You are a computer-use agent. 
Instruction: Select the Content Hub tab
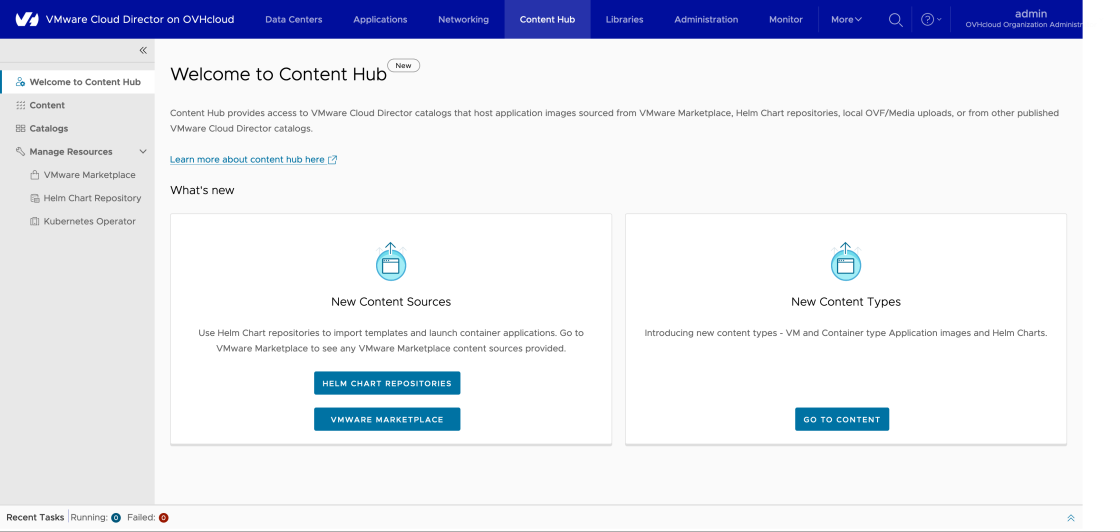click(547, 19)
